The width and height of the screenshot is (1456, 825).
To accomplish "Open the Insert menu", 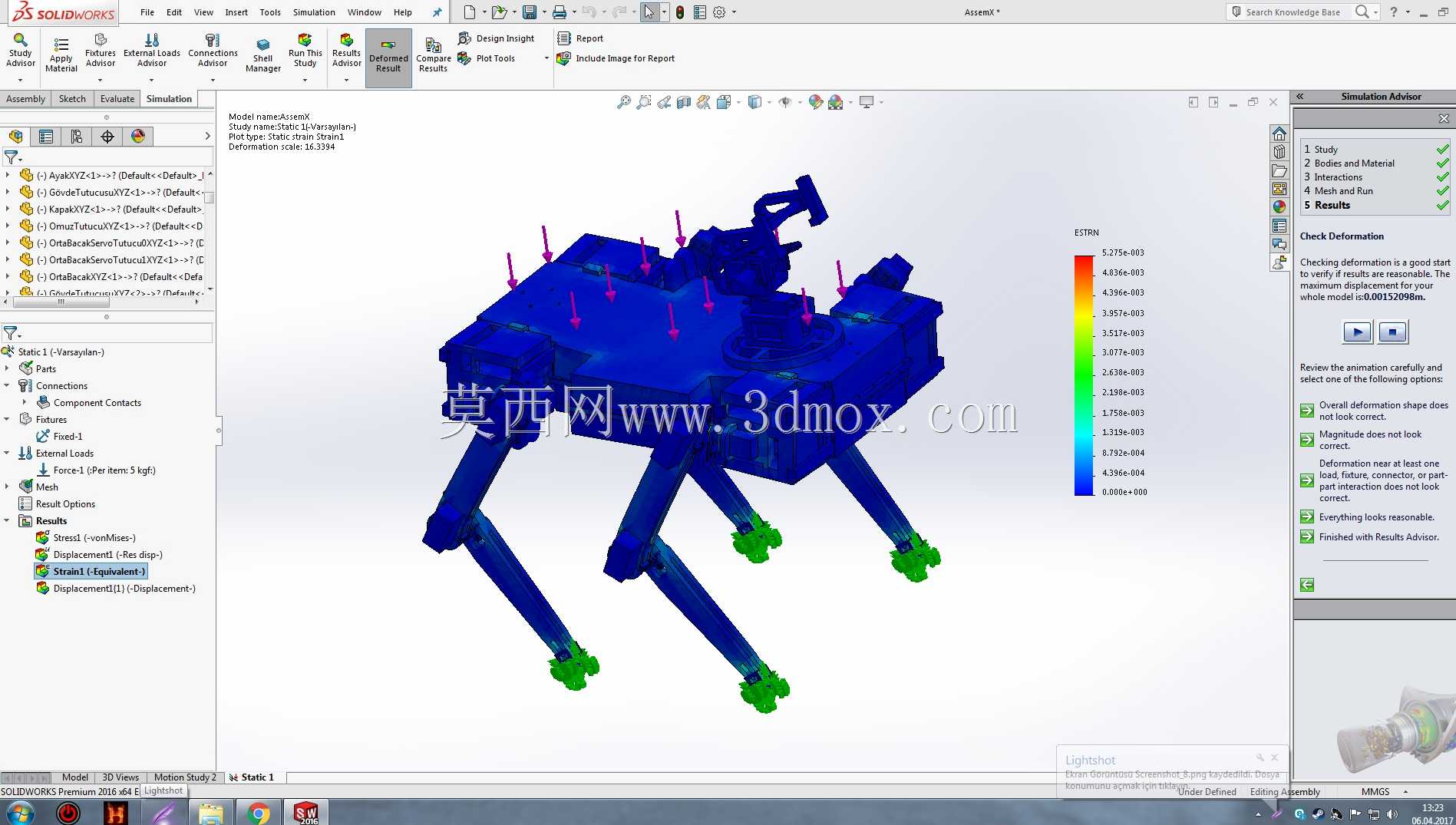I will (236, 12).
